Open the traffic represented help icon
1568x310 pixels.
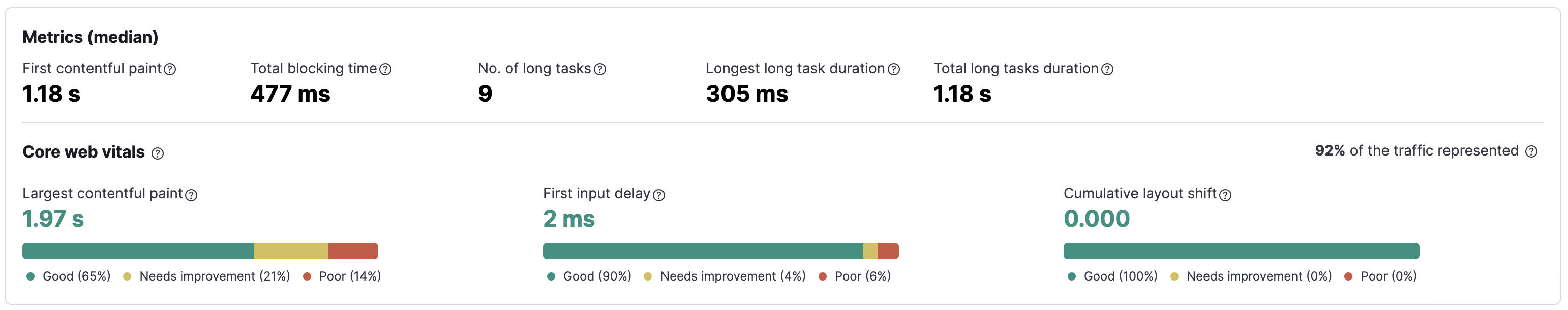[1531, 151]
